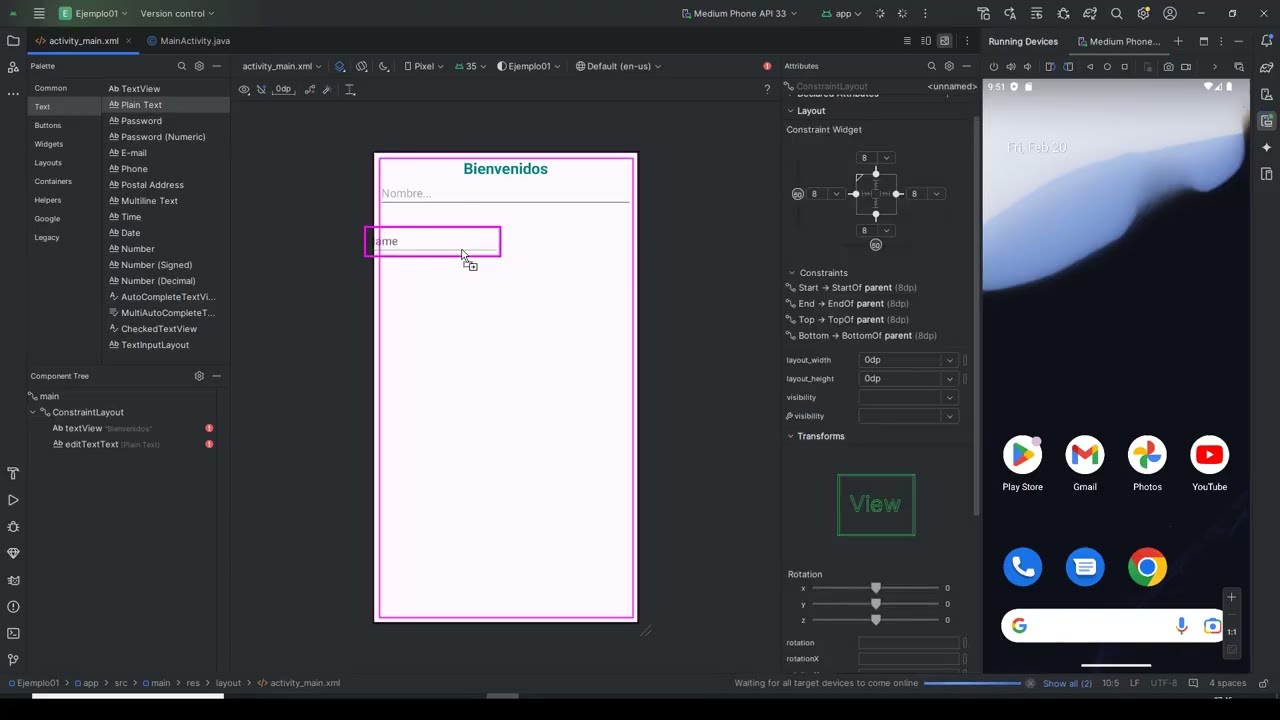
Task: Select Containers palette category
Action: click(53, 181)
